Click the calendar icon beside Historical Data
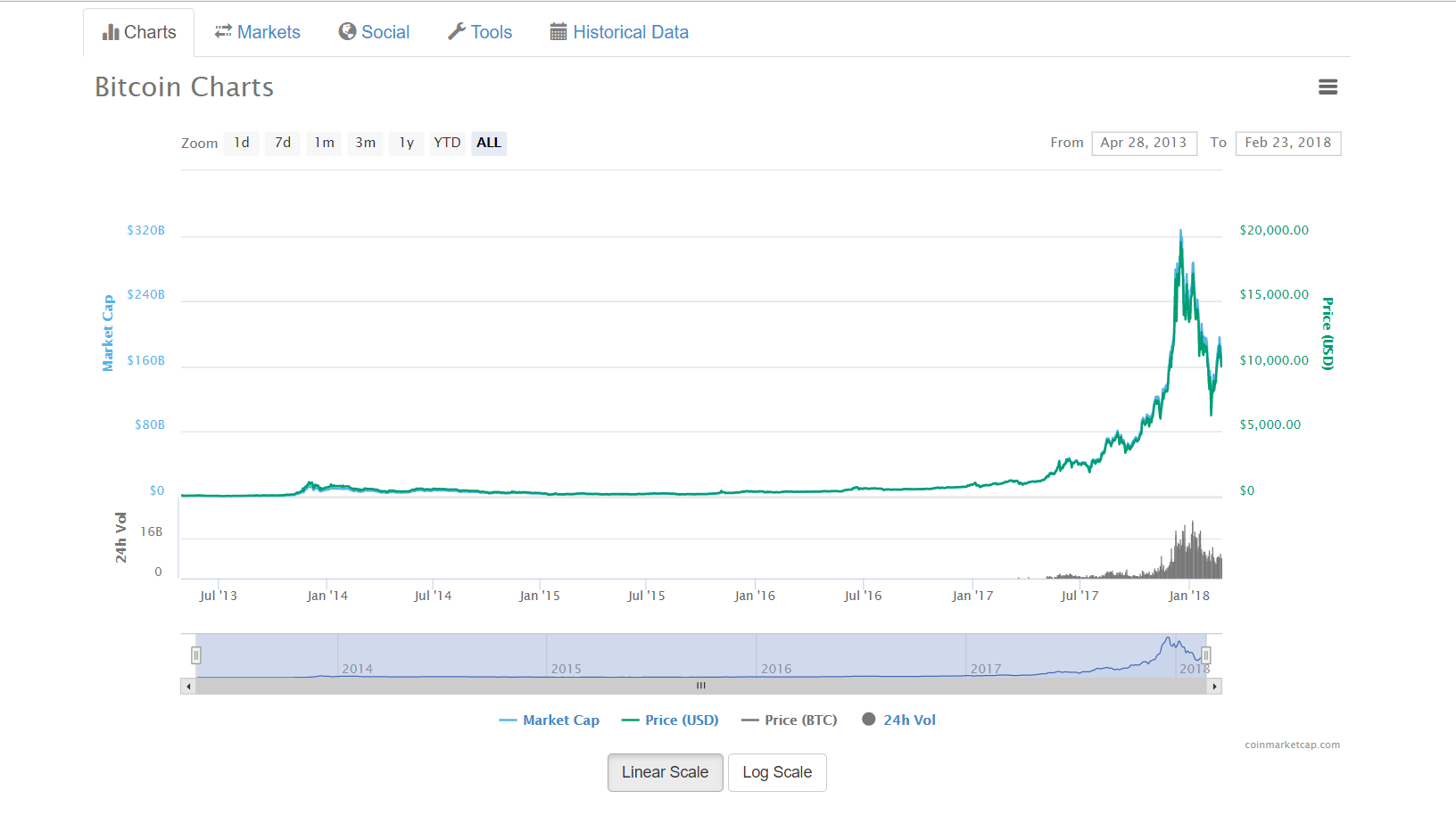 tap(558, 32)
